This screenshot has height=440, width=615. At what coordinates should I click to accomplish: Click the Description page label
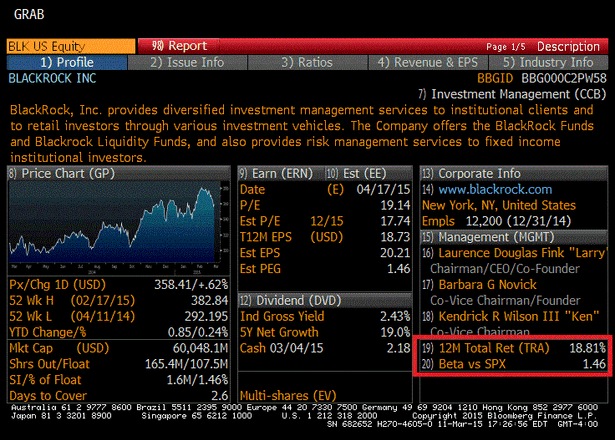click(568, 46)
